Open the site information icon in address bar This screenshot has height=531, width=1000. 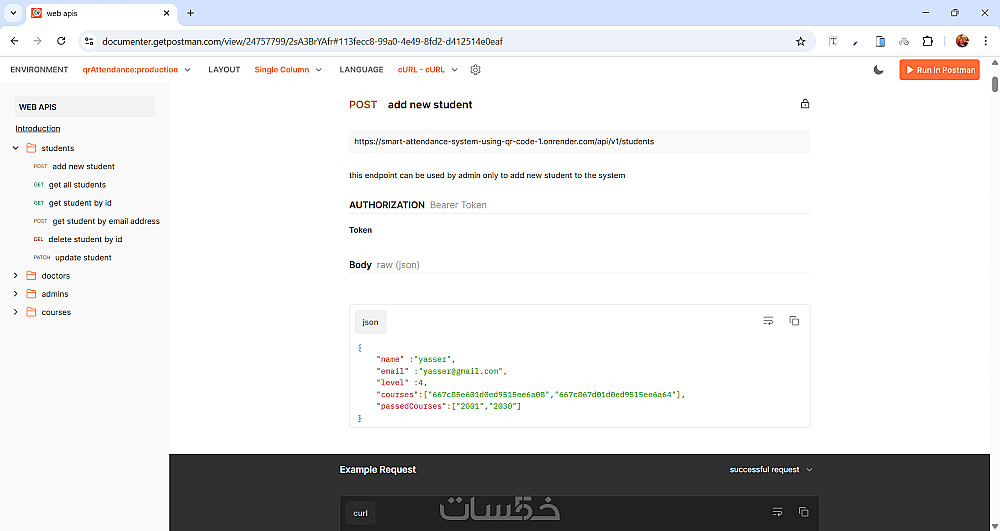tap(89, 41)
